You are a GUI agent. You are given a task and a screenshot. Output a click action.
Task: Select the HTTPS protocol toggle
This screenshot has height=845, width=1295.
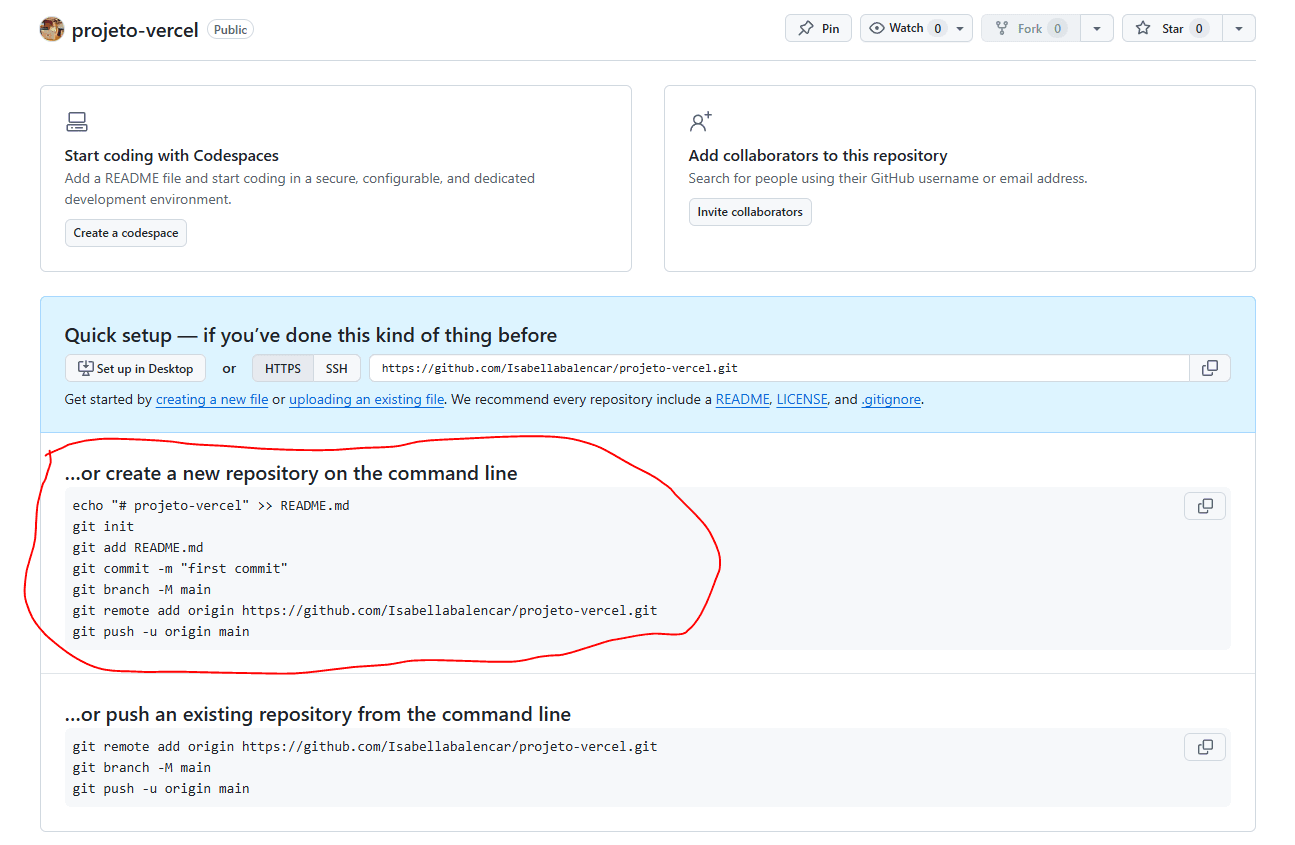coord(283,368)
